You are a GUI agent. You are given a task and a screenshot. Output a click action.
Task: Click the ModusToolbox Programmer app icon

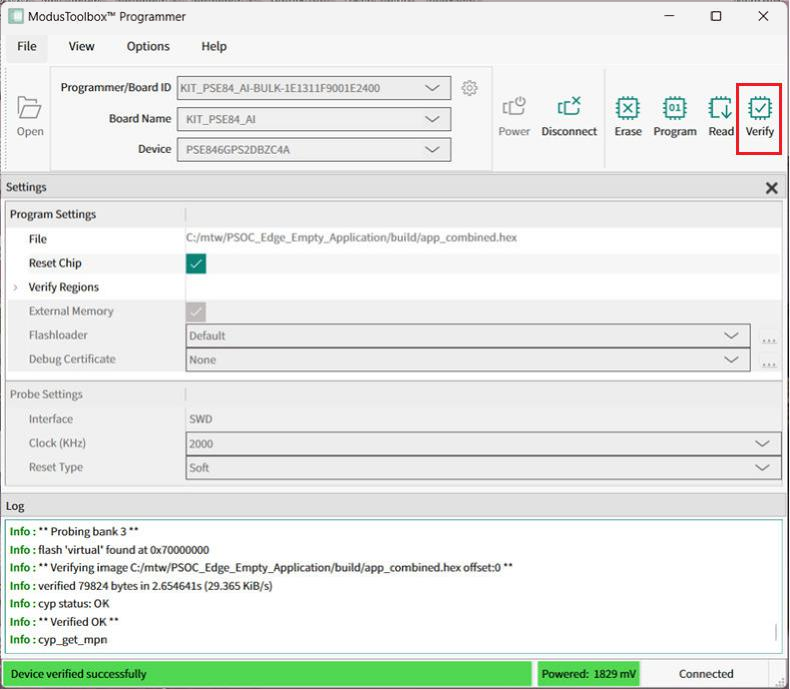tap(15, 16)
